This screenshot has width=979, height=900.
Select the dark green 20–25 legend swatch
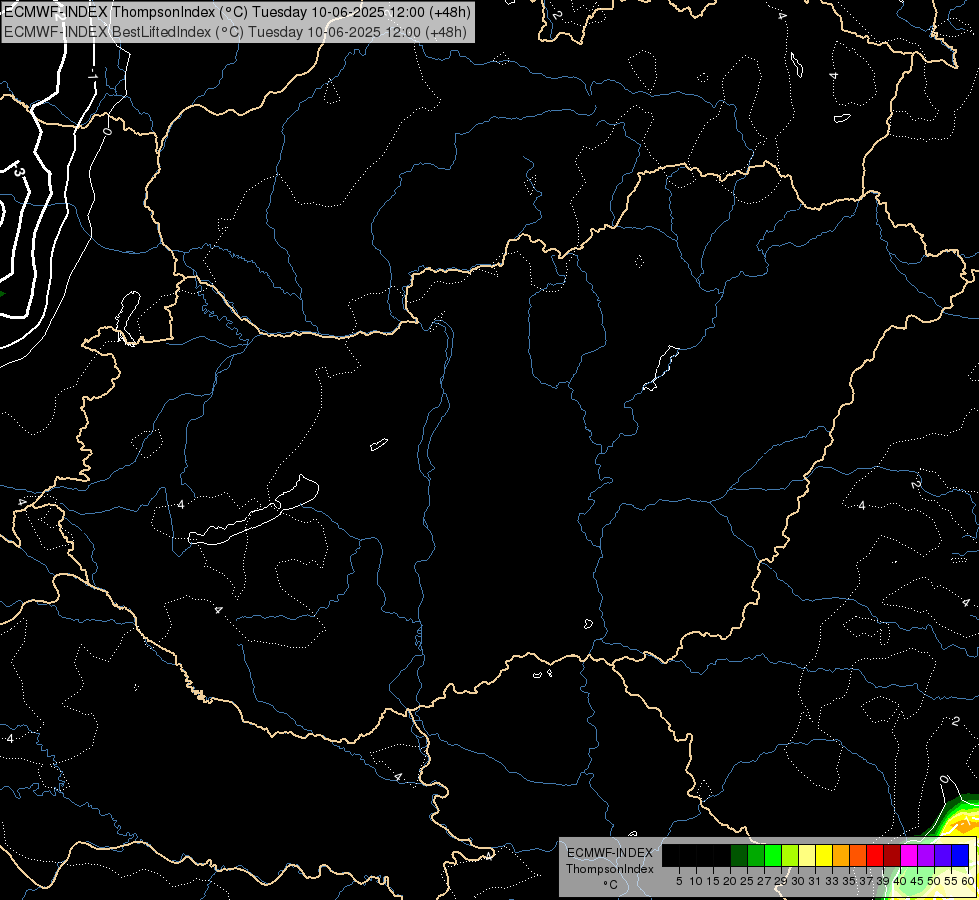coord(739,855)
